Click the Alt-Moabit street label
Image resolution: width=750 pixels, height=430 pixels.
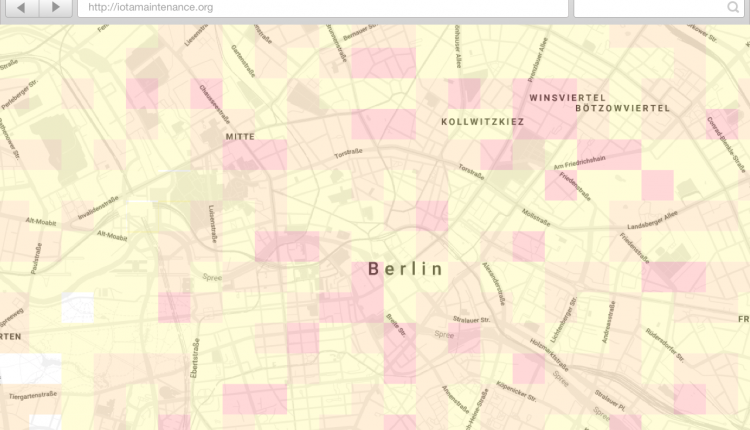point(112,235)
